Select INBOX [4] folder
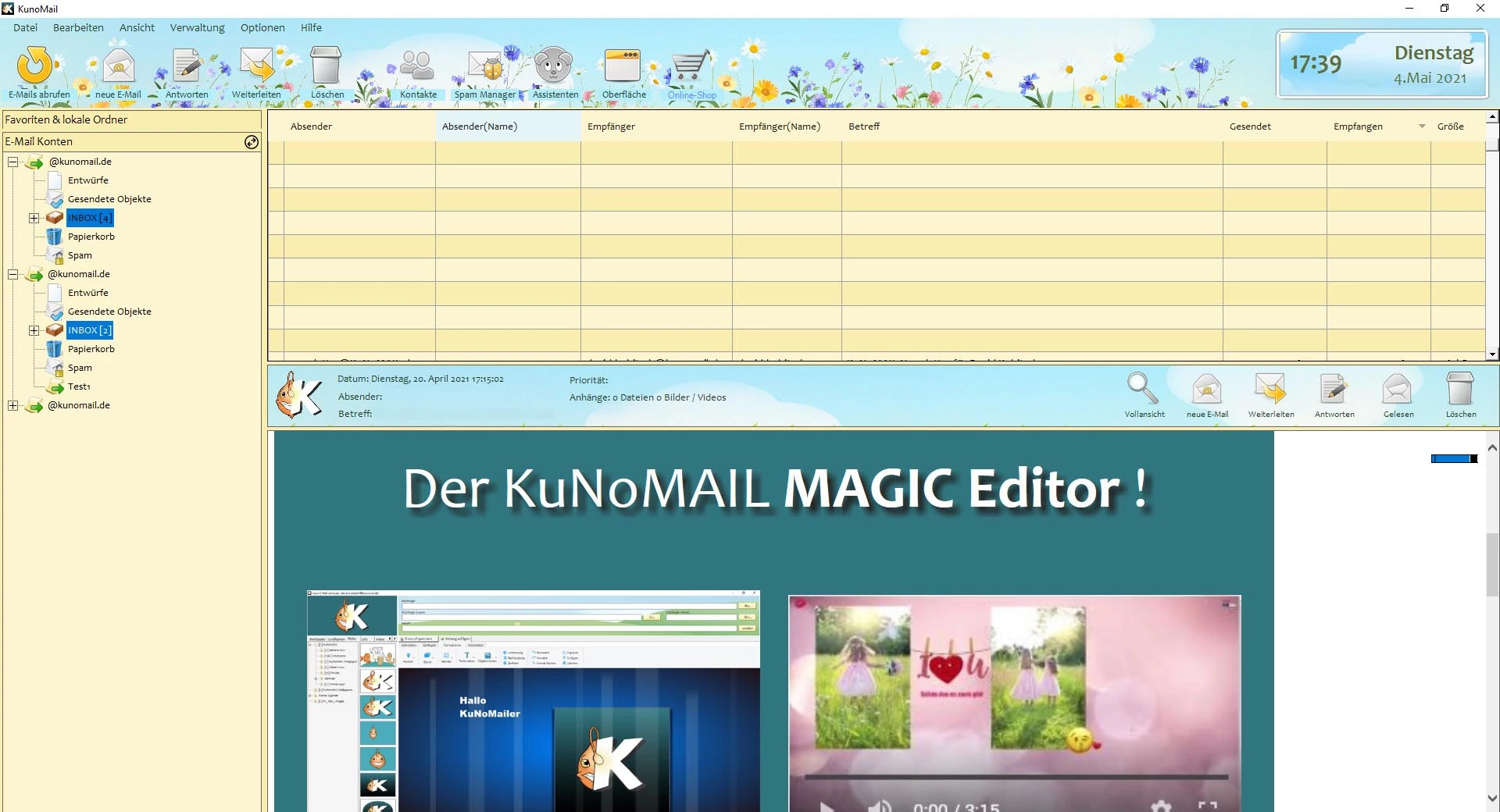This screenshot has width=1500, height=812. point(90,218)
